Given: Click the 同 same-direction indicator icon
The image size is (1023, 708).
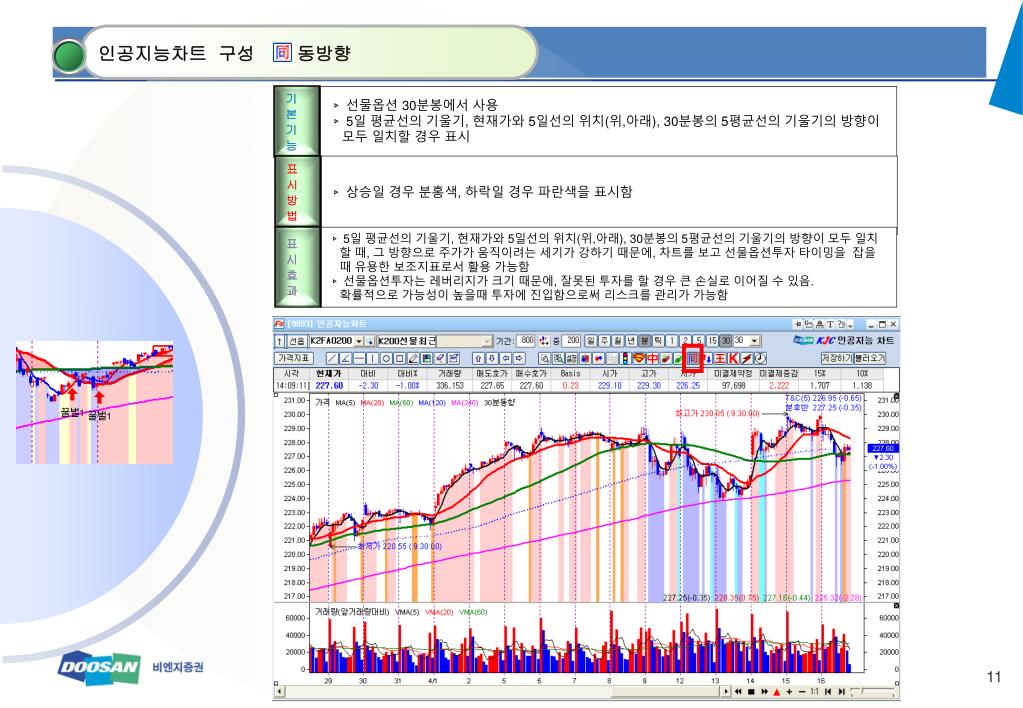Looking at the screenshot, I should pos(693,358).
